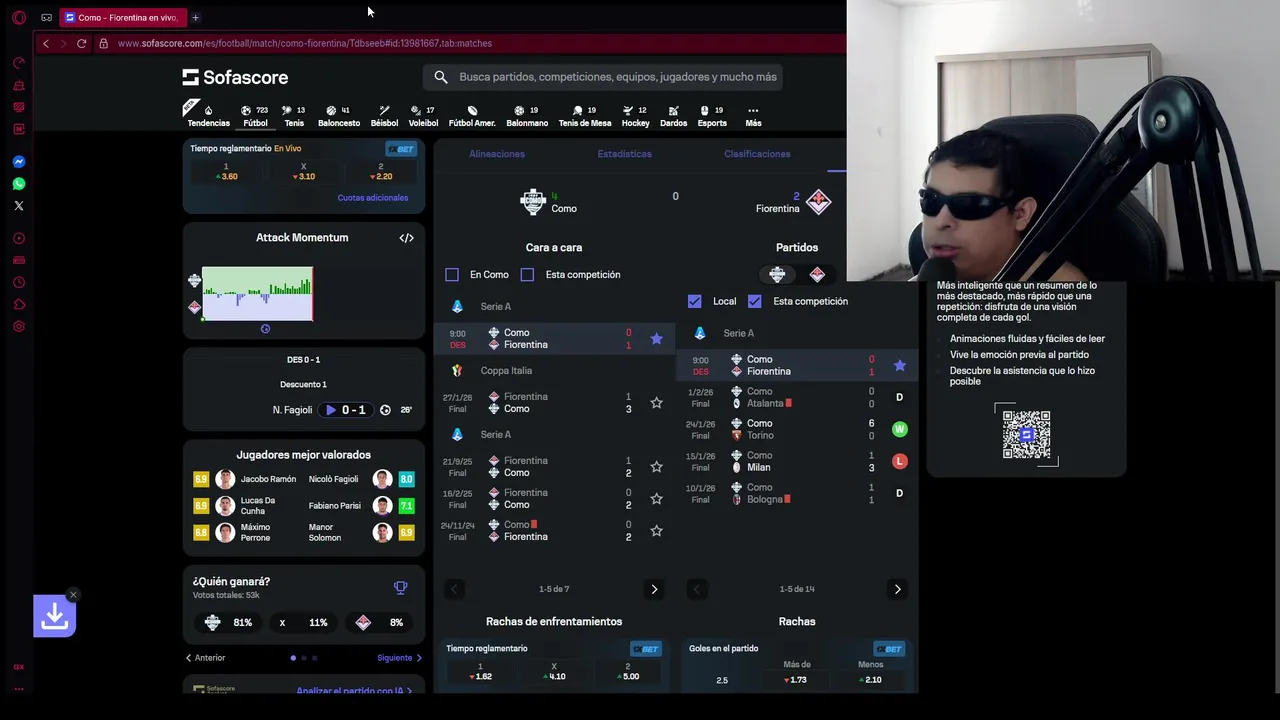Click the blue download button
The image size is (1280, 720).
(54, 617)
